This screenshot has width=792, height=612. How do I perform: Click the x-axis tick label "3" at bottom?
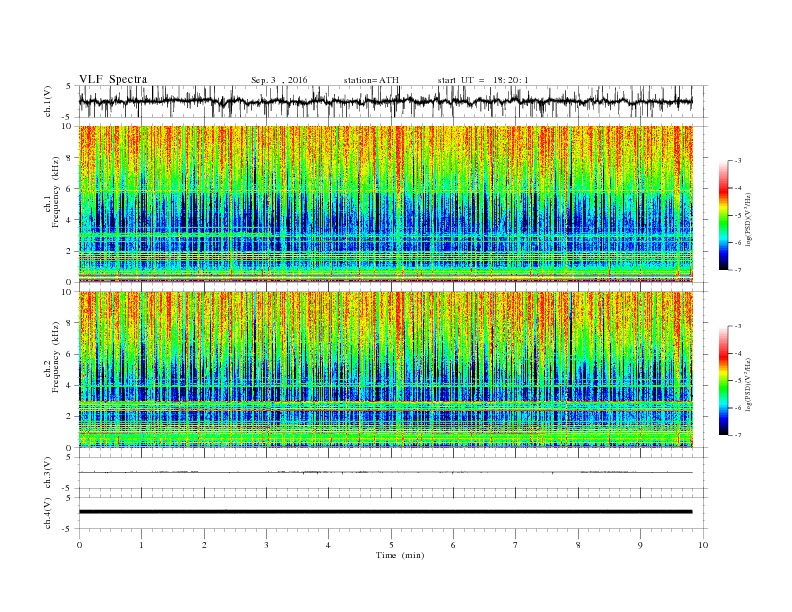(x=266, y=545)
